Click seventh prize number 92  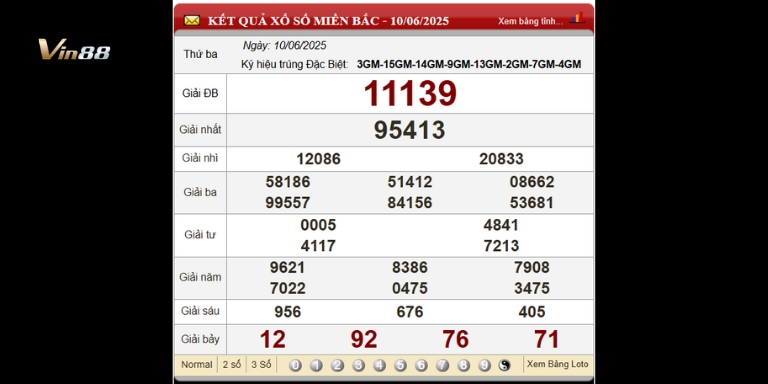364,339
